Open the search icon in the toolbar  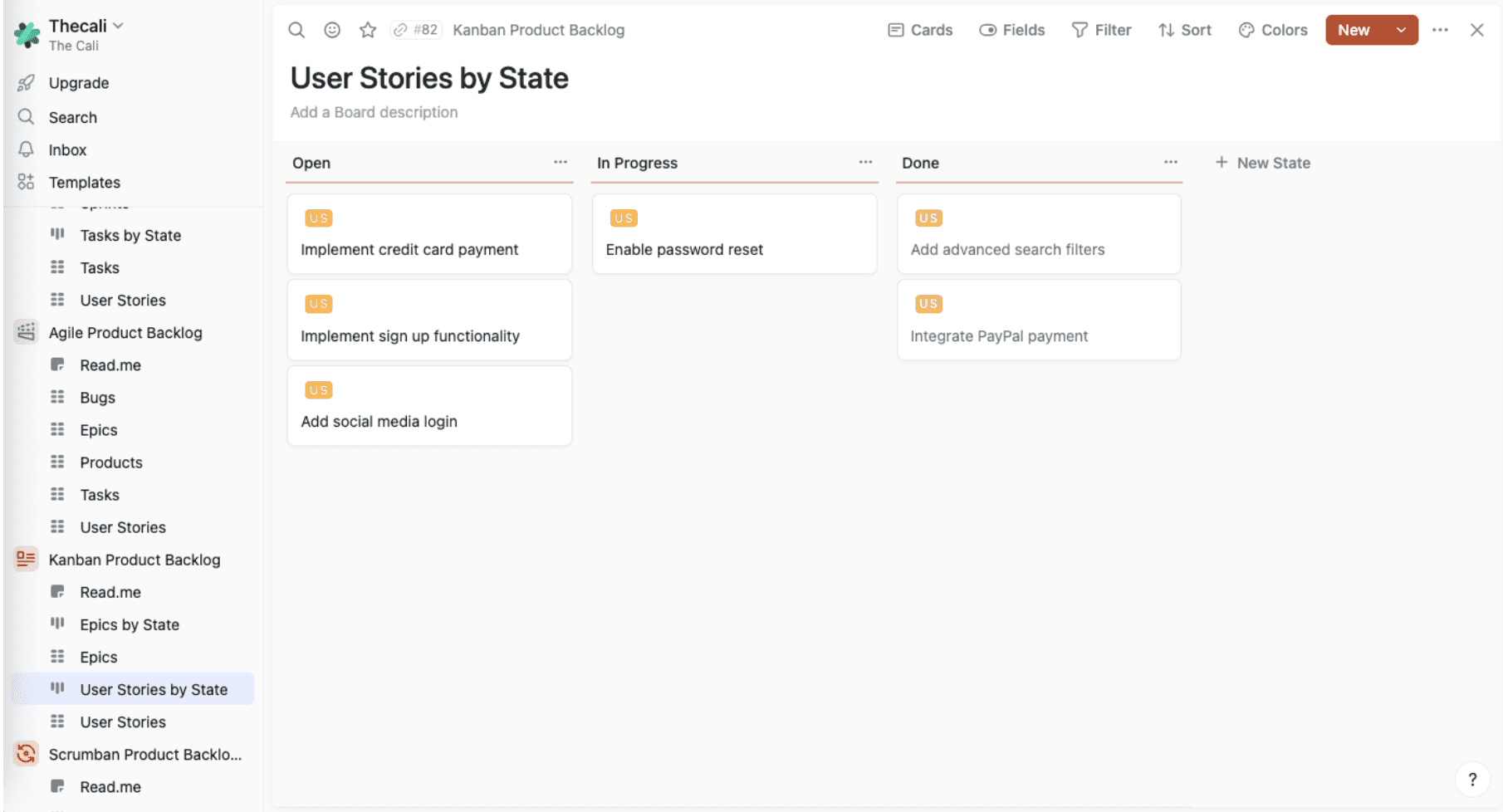click(x=296, y=30)
